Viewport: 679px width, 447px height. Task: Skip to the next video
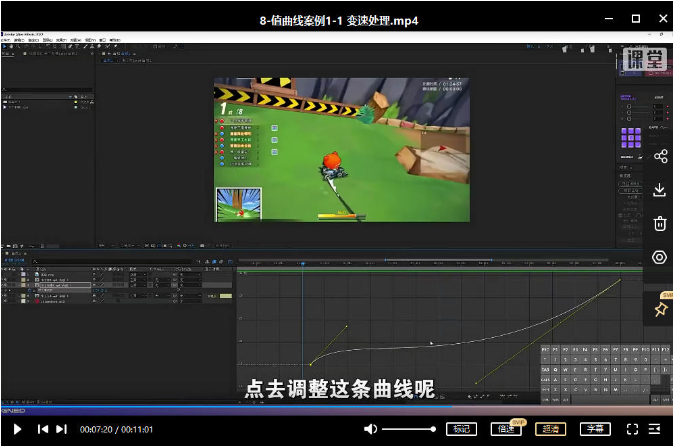pyautogui.click(x=61, y=429)
